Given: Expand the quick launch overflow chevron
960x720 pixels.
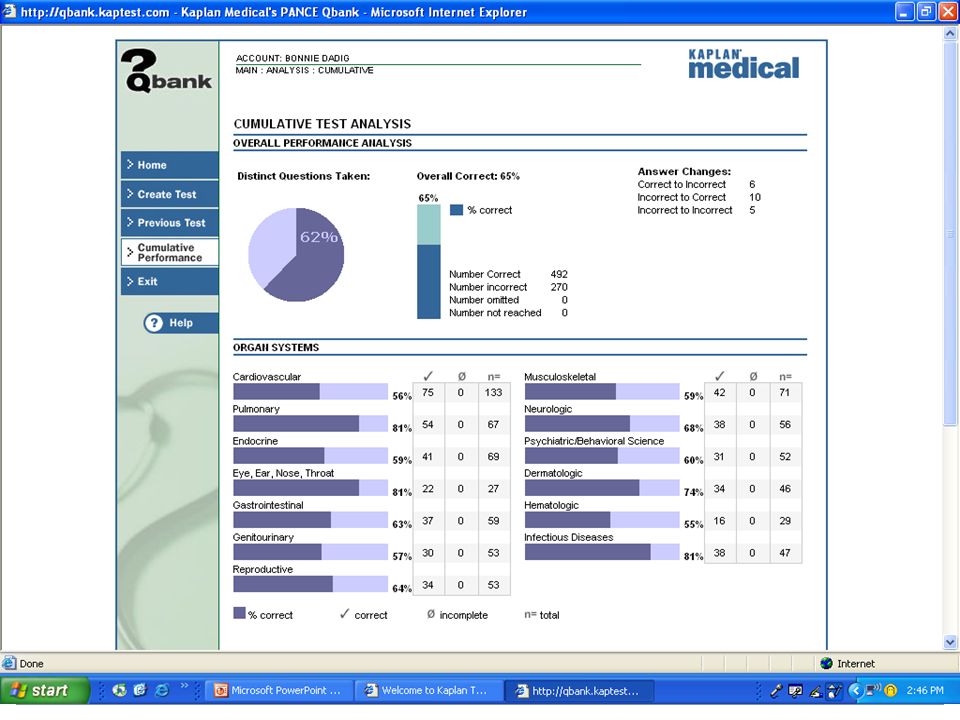Looking at the screenshot, I should click(x=184, y=686).
